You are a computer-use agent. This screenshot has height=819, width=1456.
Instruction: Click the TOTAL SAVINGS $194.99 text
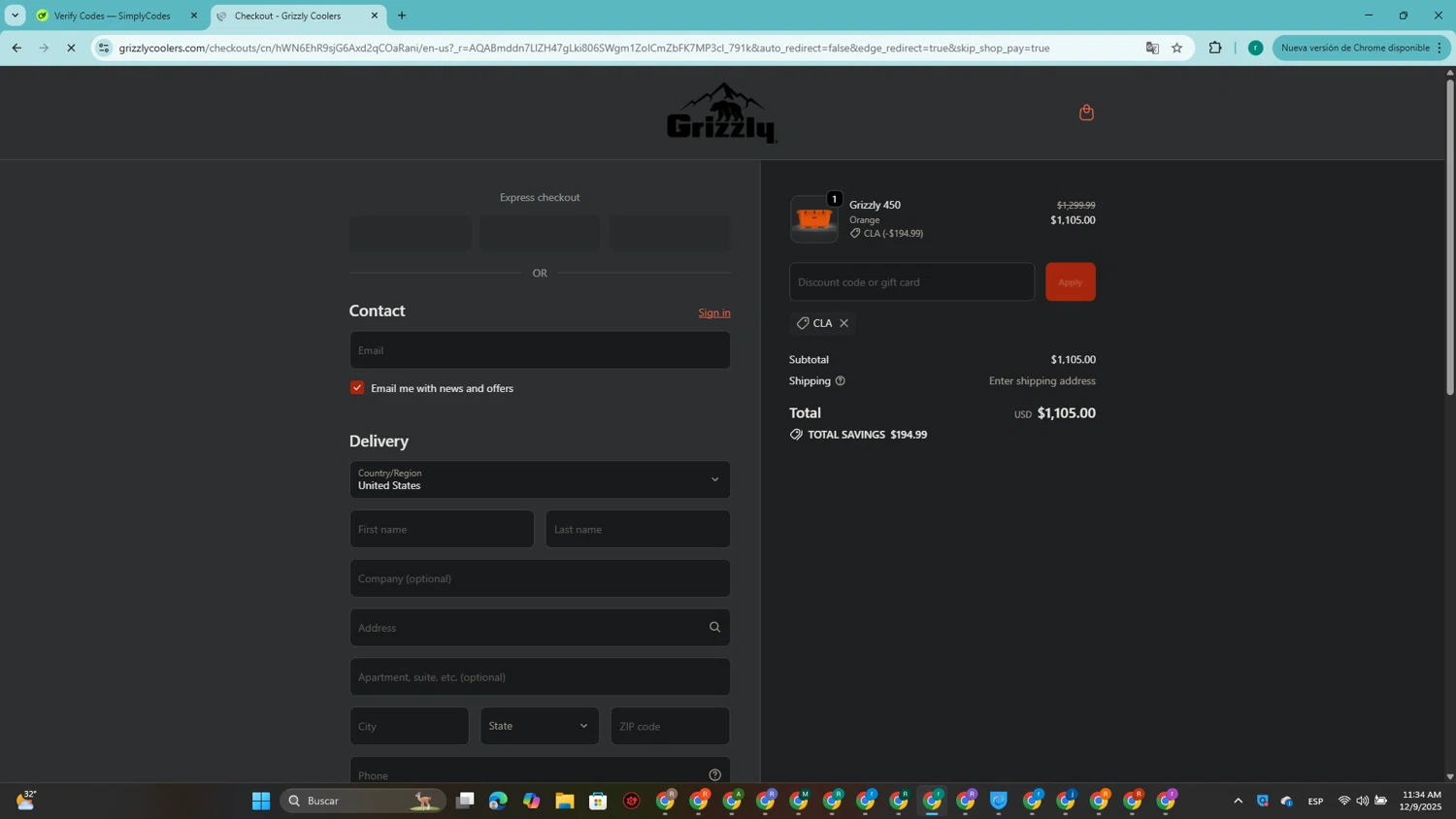click(x=867, y=435)
